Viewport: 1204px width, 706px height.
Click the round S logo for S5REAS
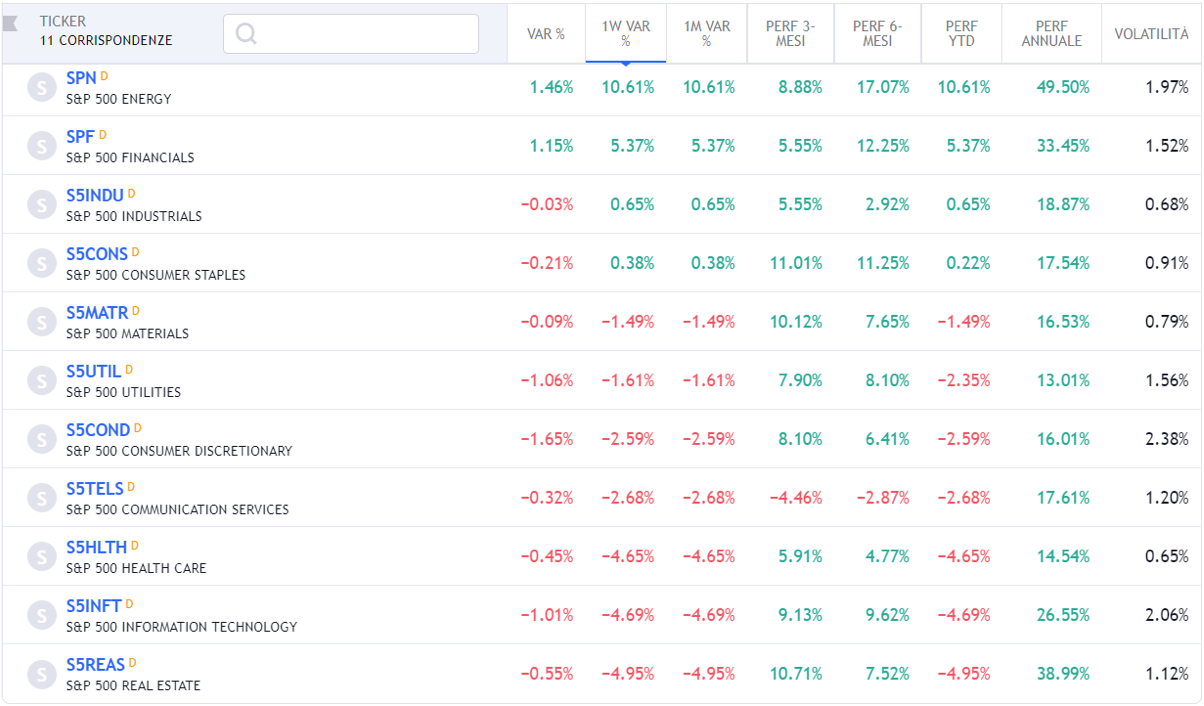pos(41,674)
